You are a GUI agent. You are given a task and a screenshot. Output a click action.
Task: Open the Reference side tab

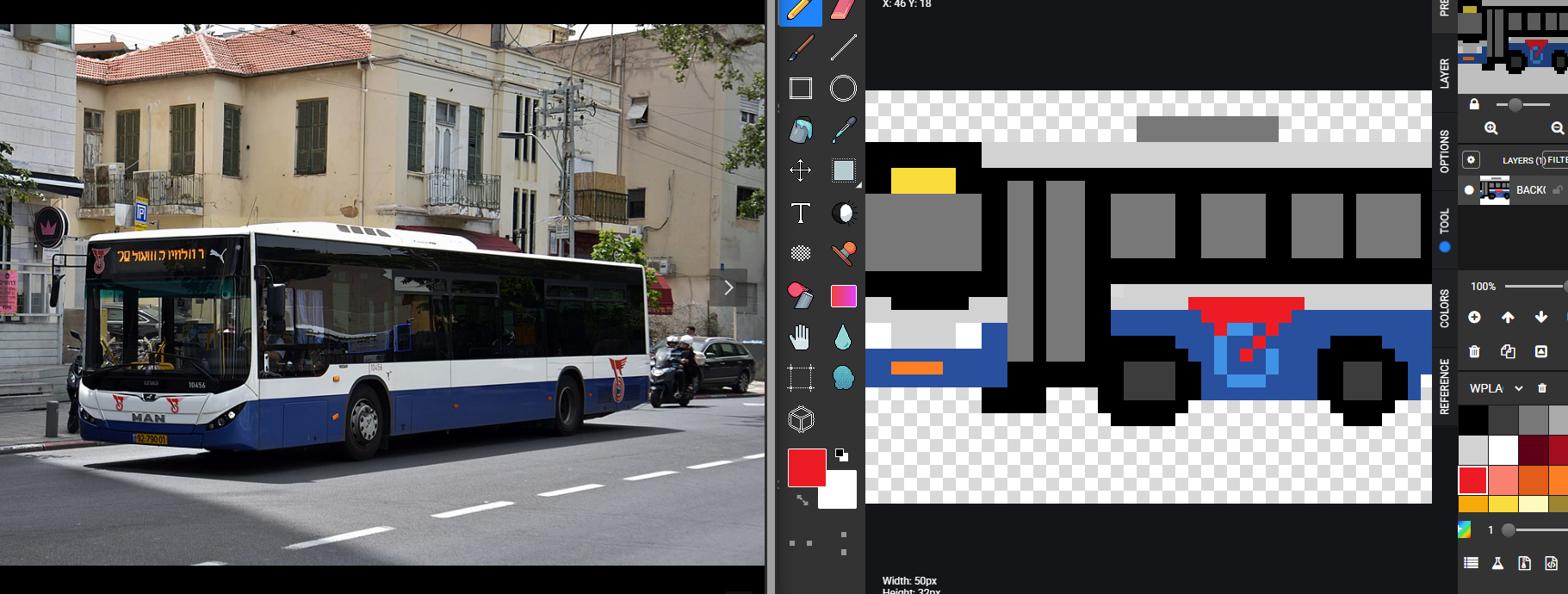(x=1444, y=387)
